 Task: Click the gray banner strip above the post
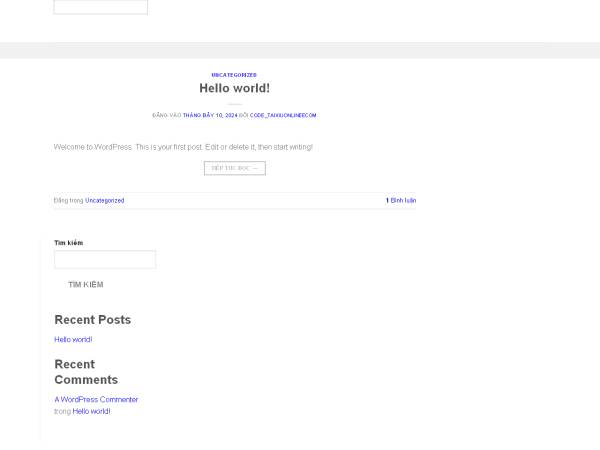point(300,50)
